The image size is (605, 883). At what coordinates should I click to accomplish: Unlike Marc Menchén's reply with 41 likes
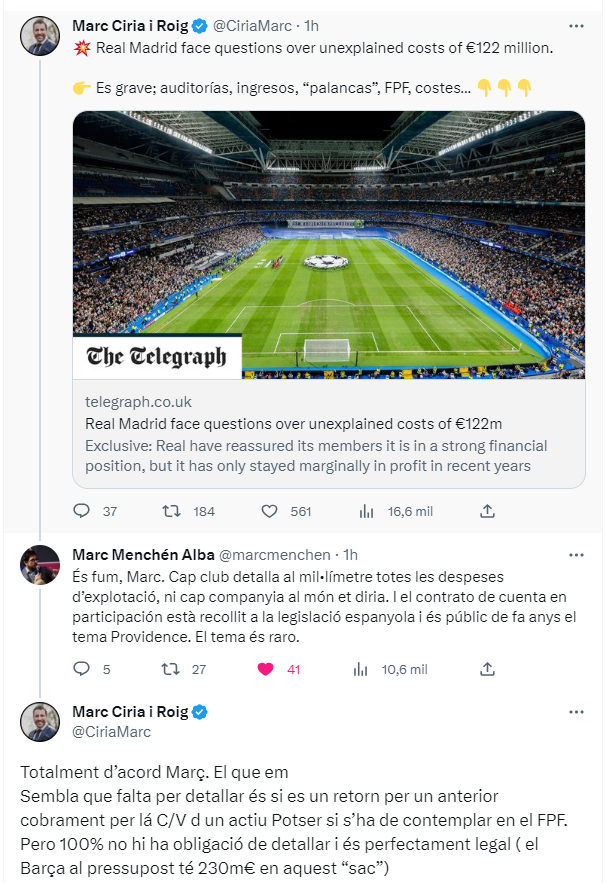(266, 669)
